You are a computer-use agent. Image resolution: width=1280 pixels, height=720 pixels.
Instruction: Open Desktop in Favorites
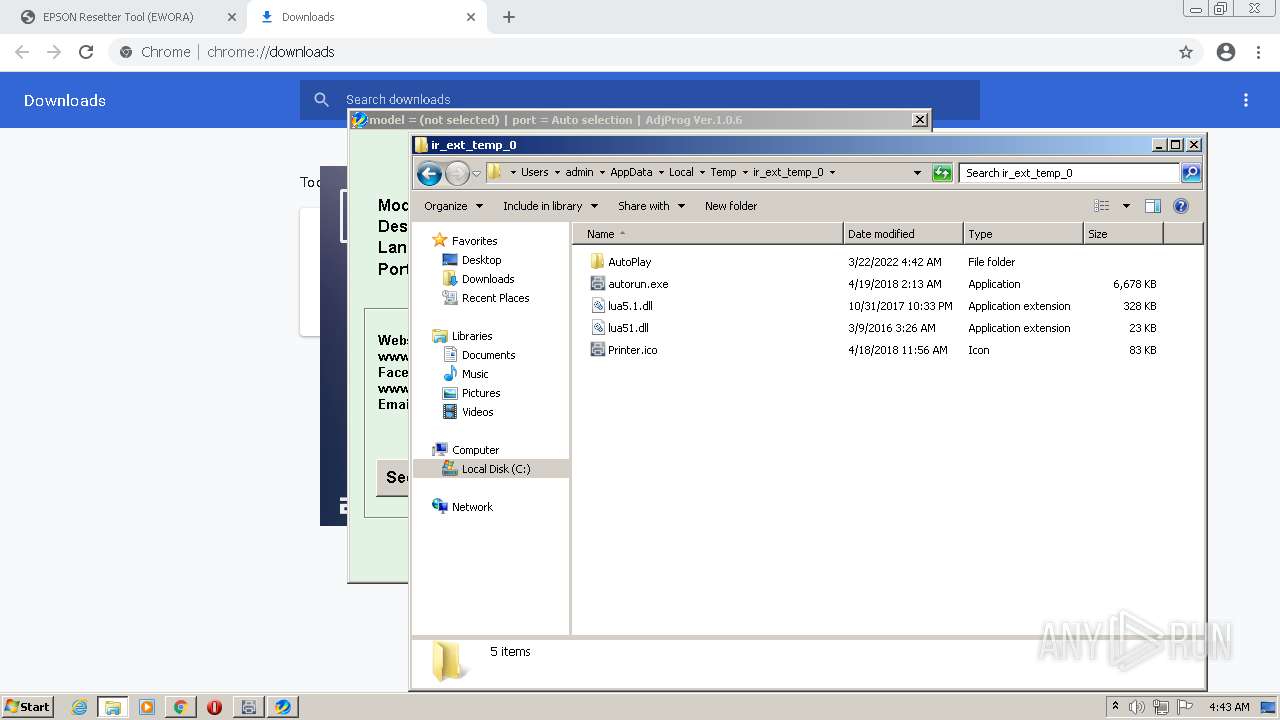click(x=481, y=260)
